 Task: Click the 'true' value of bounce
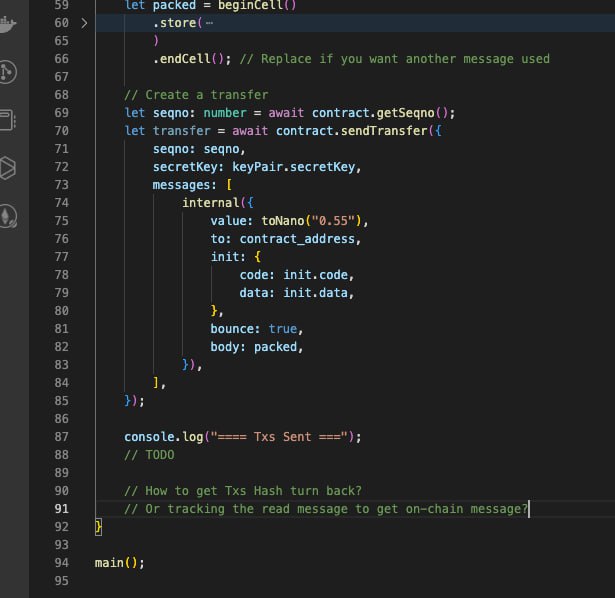point(283,329)
